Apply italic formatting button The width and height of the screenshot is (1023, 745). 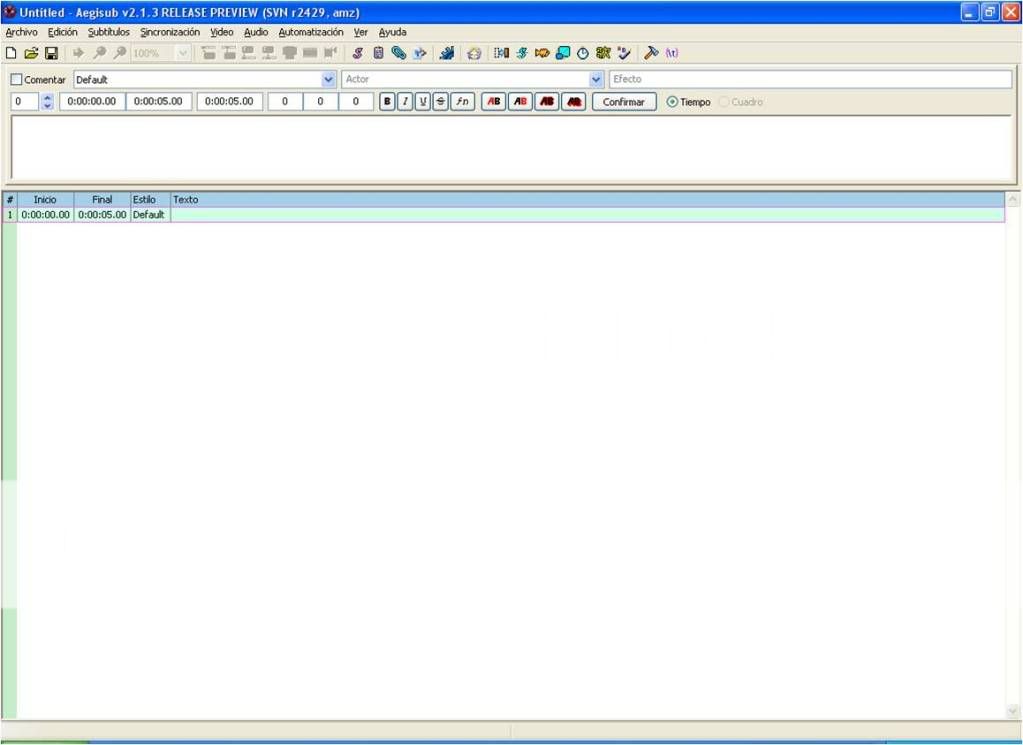click(x=405, y=102)
